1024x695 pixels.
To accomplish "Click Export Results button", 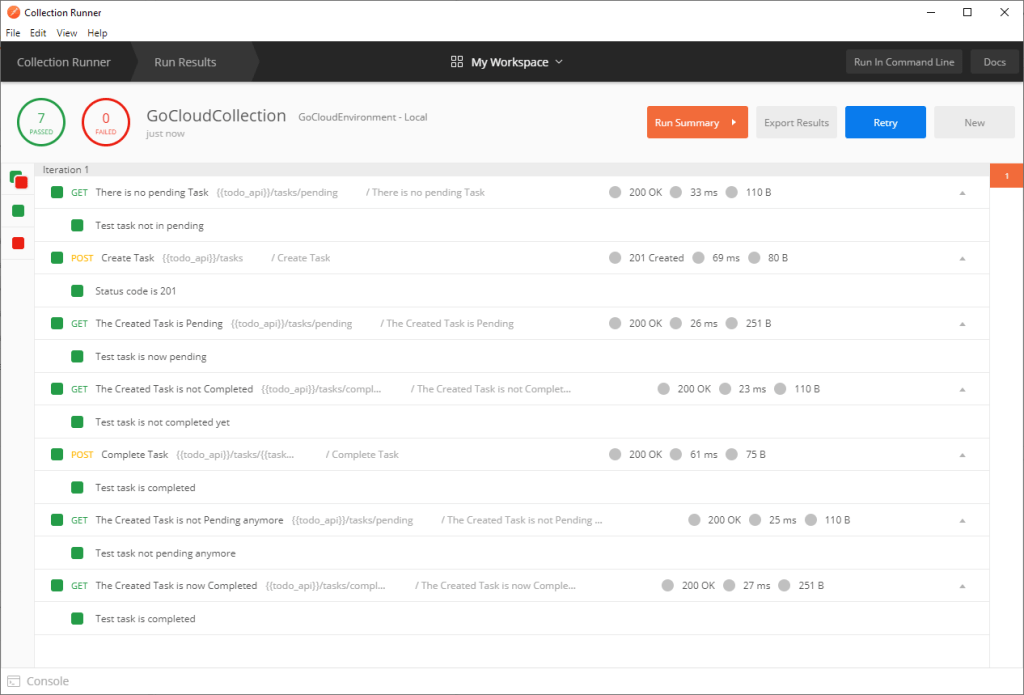I will tap(796, 122).
